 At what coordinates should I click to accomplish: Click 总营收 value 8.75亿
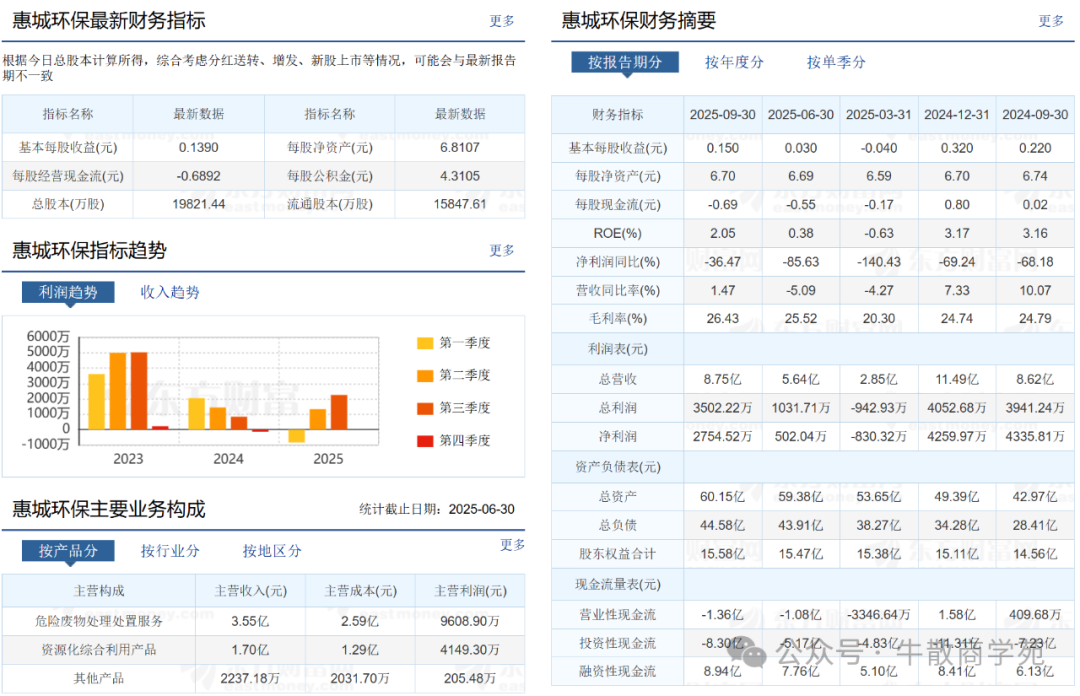click(x=723, y=379)
